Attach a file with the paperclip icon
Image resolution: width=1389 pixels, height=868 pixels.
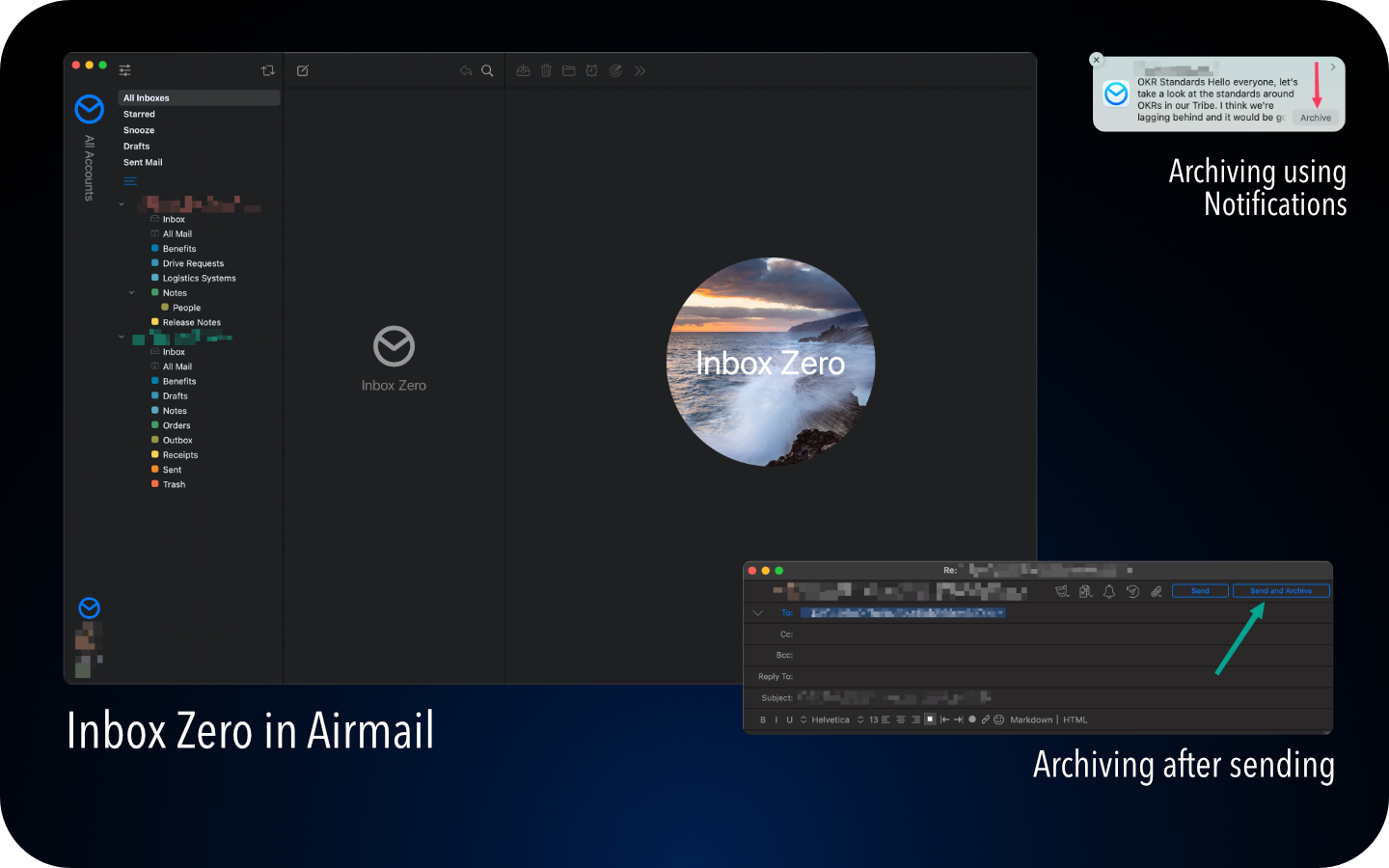coord(1156,591)
